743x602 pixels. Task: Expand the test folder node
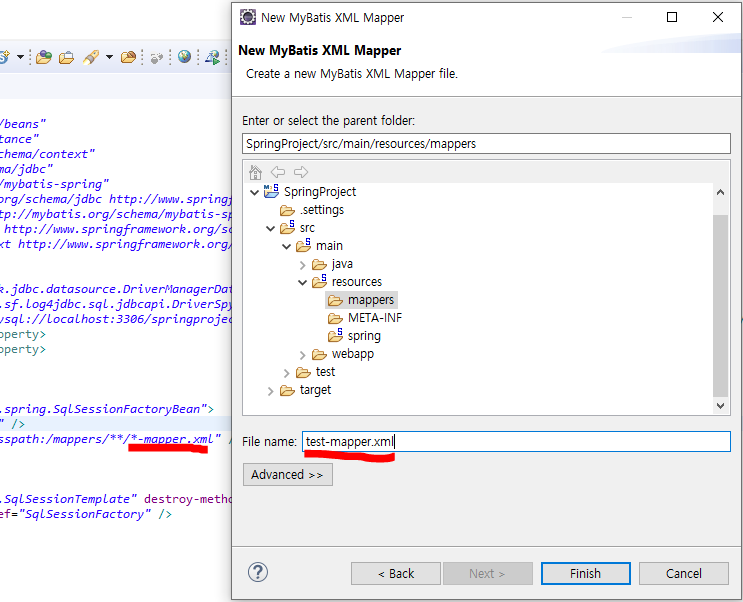click(x=287, y=373)
